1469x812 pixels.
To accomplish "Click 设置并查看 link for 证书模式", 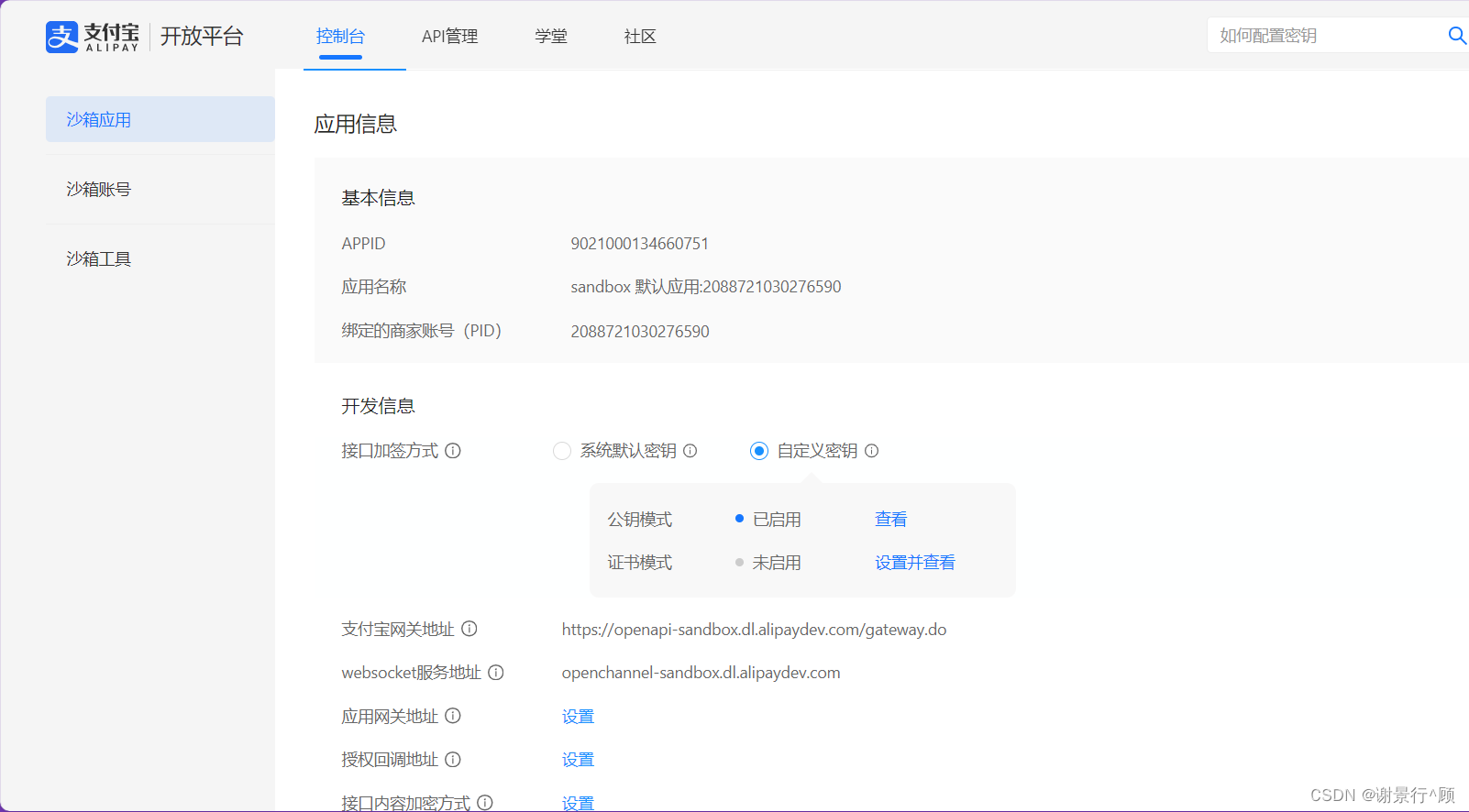I will tap(915, 563).
